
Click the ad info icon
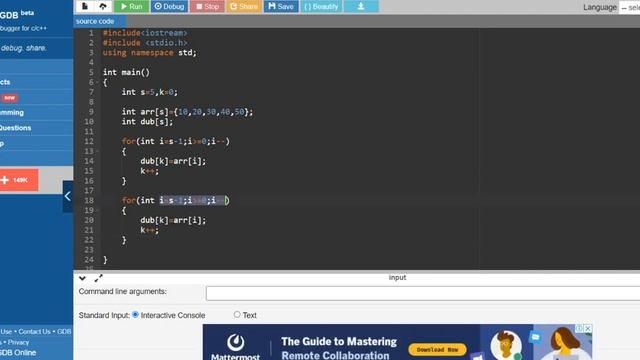click(579, 328)
